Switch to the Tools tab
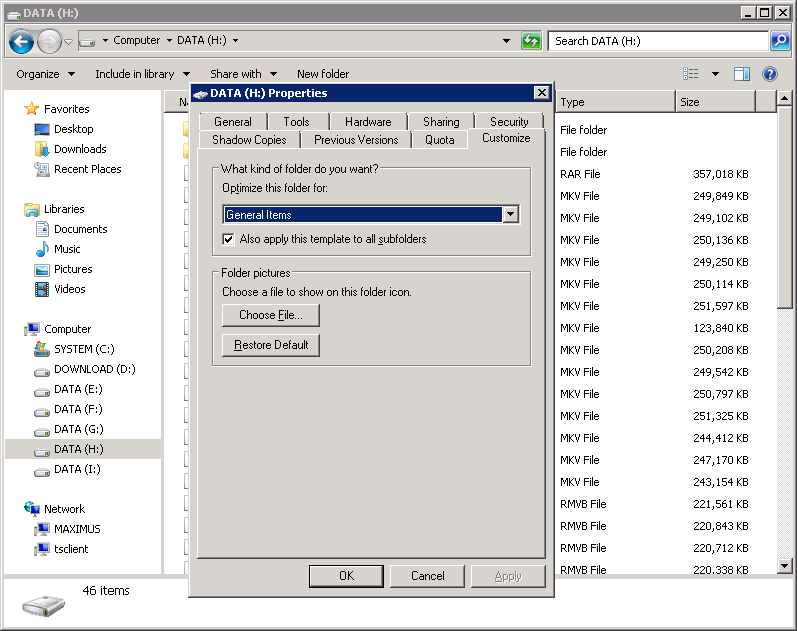Image resolution: width=797 pixels, height=631 pixels. 296,122
